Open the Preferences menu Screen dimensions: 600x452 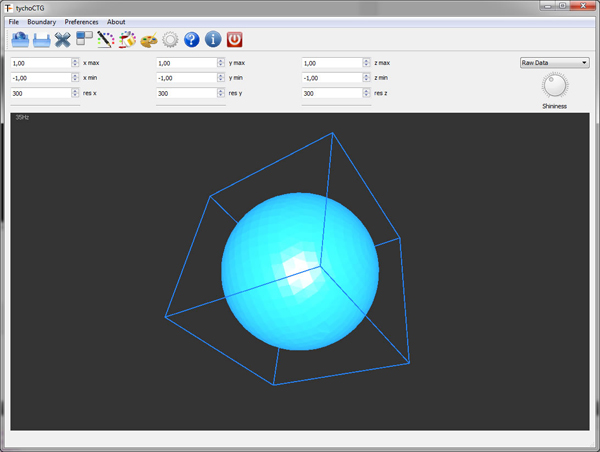[x=81, y=21]
